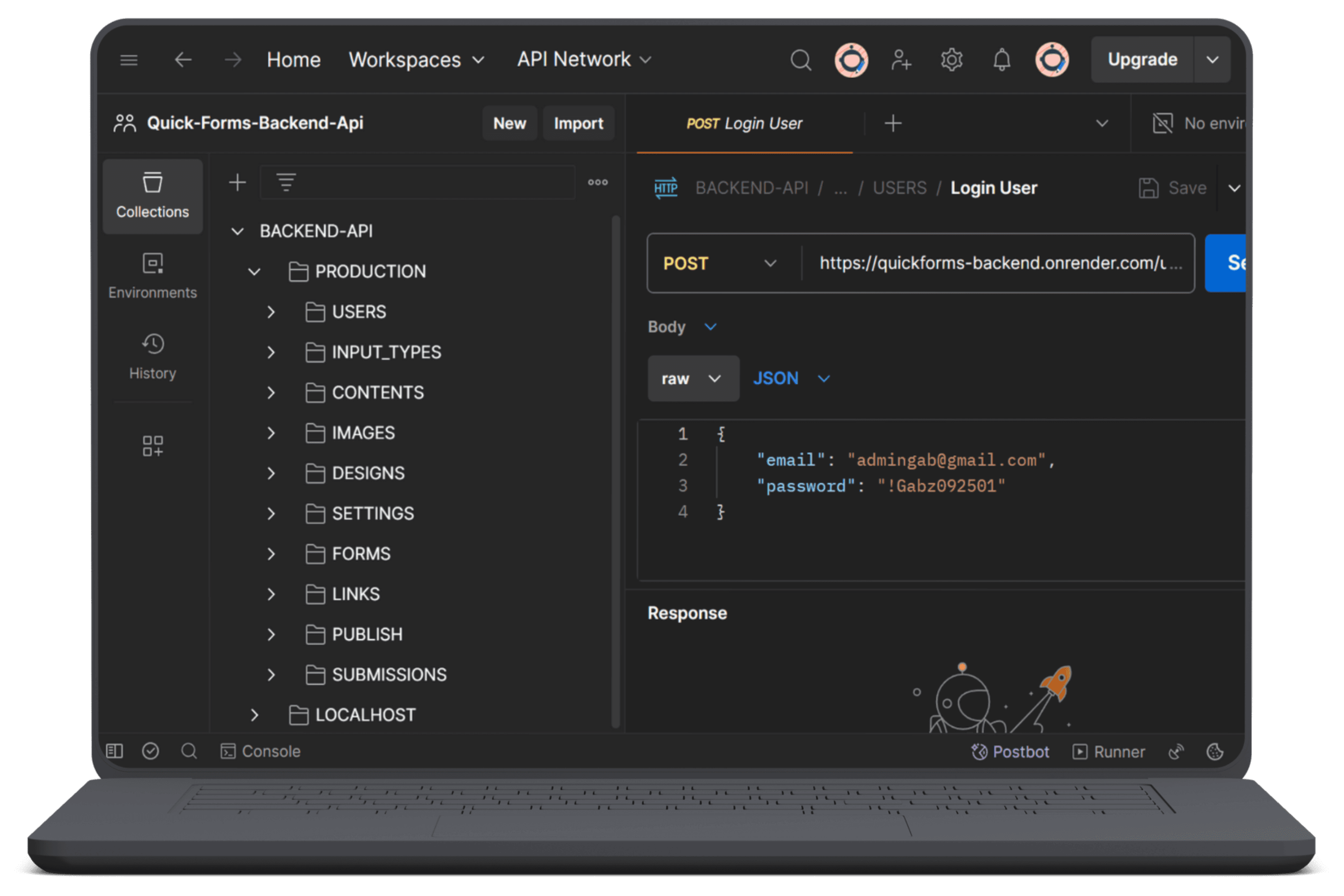Open the Console in status bar
Screen dimensions: 1344x896
pos(261,751)
